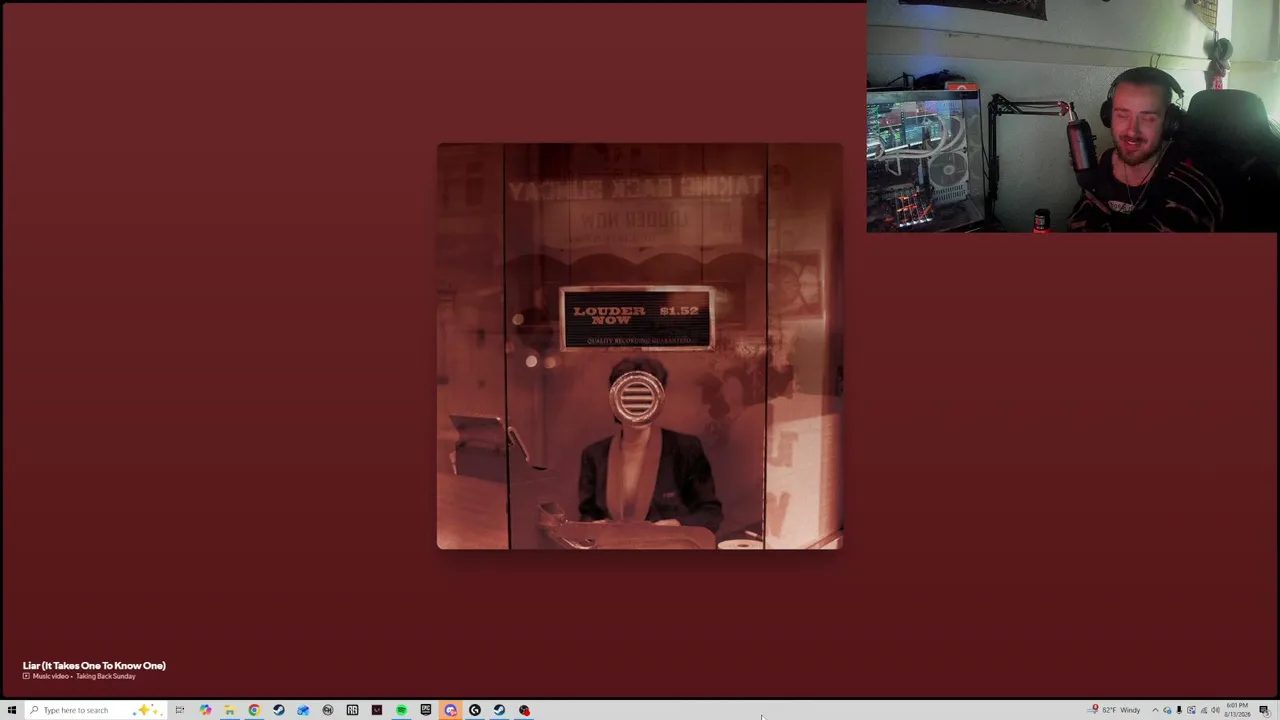The image size is (1280, 720).
Task: Open the microphone tray icon
Action: [x=1179, y=710]
